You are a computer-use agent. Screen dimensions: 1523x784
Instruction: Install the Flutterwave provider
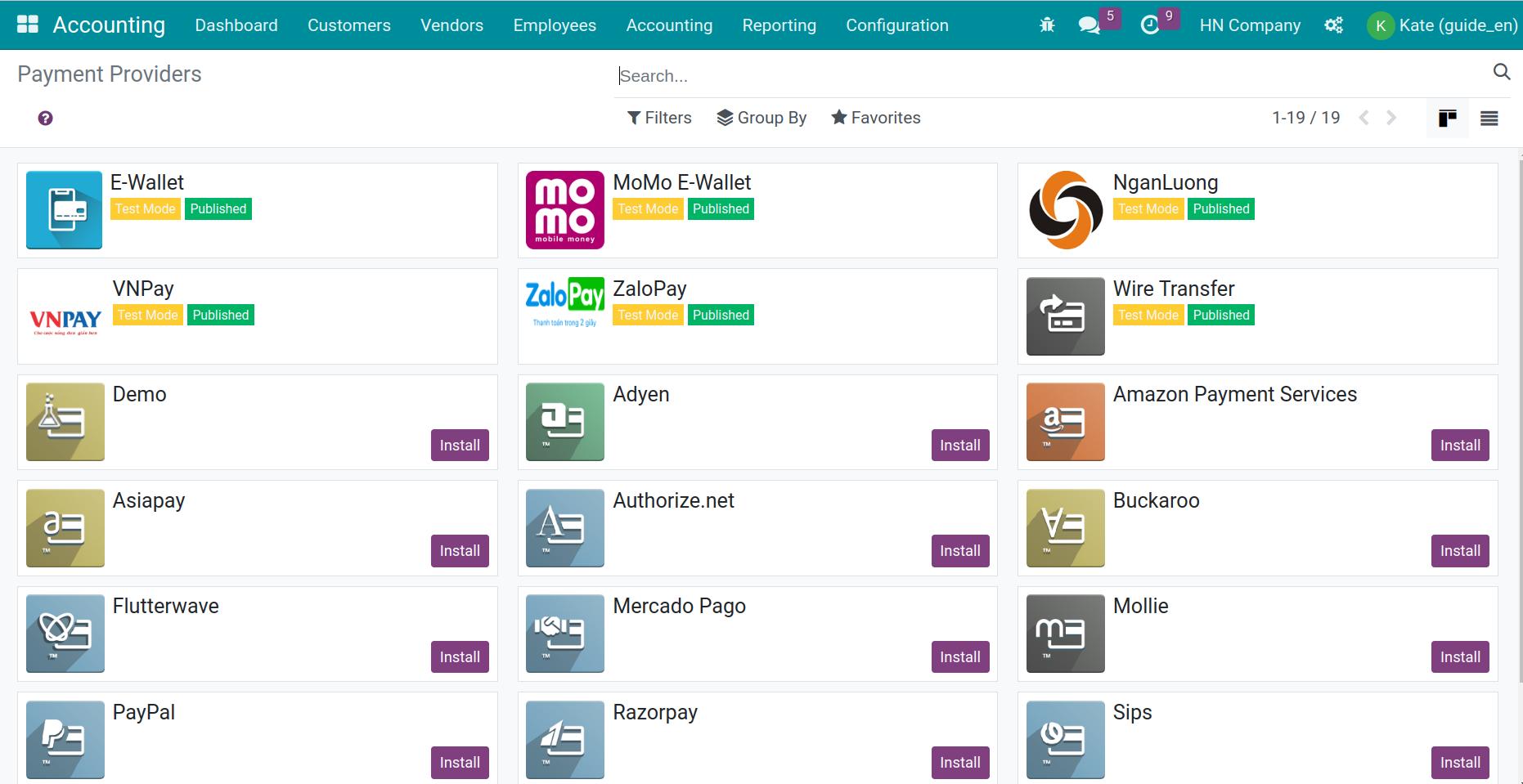coord(460,657)
